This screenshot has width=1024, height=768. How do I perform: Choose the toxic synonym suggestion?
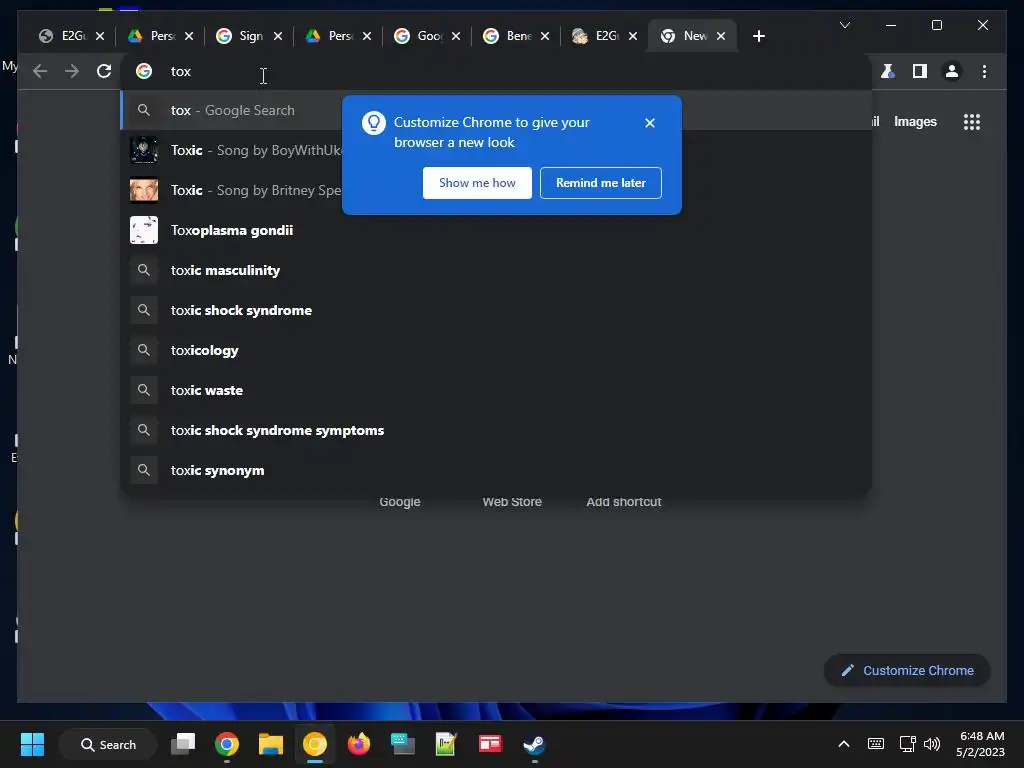pos(496,470)
